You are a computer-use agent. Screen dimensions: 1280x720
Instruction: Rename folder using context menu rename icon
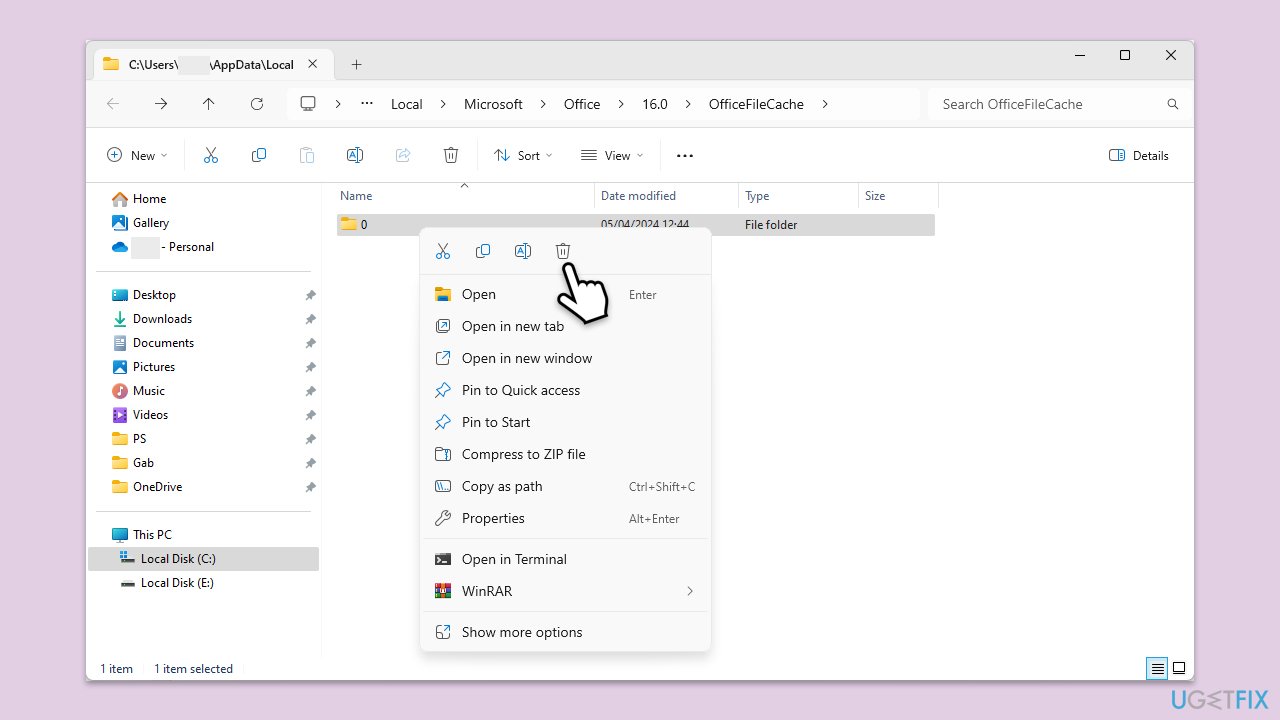[523, 251]
